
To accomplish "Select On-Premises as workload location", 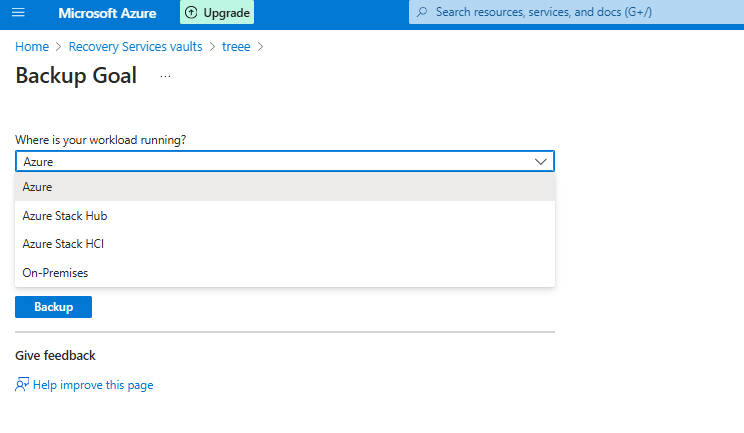I will coord(56,272).
